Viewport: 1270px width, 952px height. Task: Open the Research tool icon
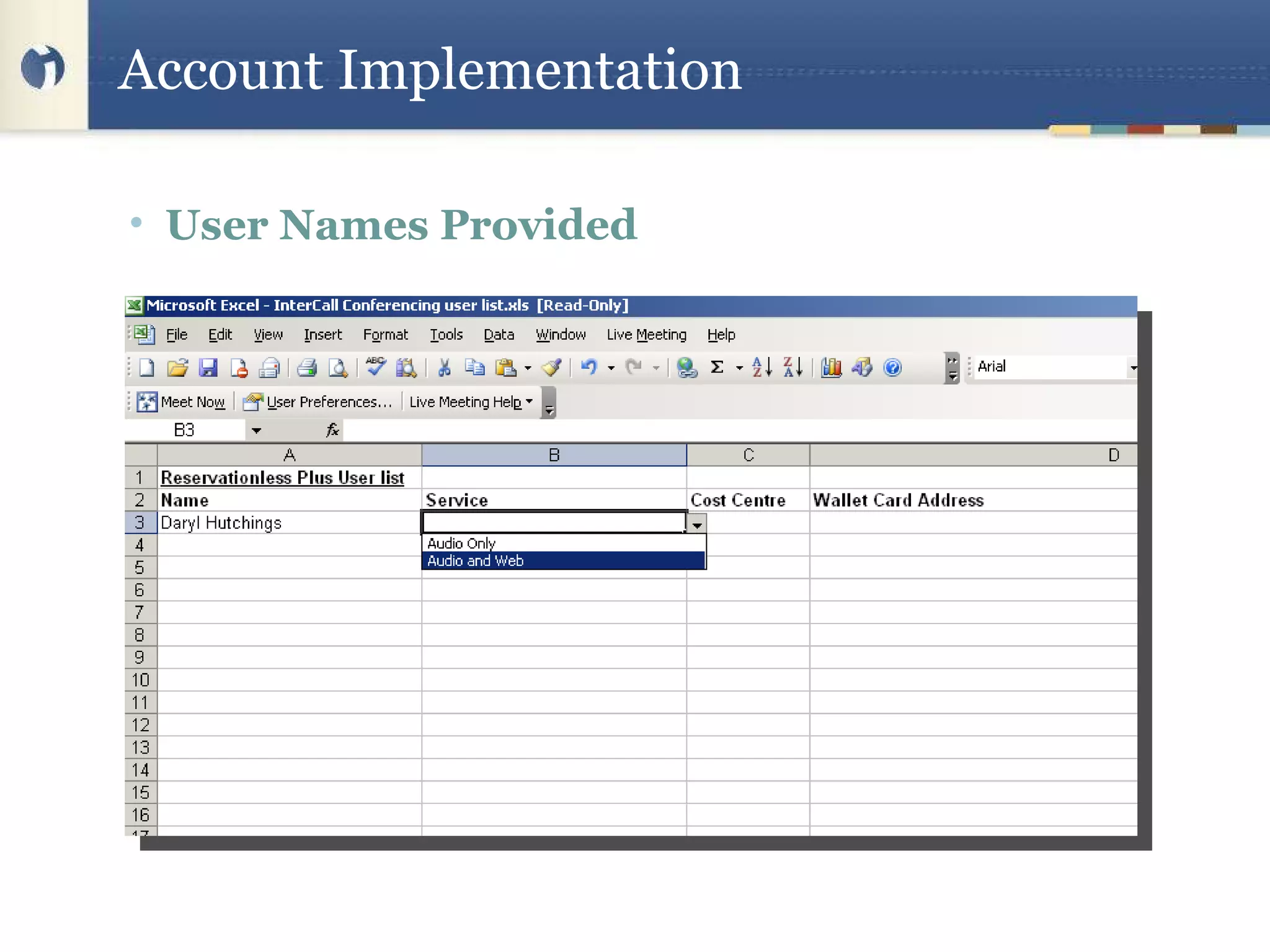pyautogui.click(x=406, y=368)
